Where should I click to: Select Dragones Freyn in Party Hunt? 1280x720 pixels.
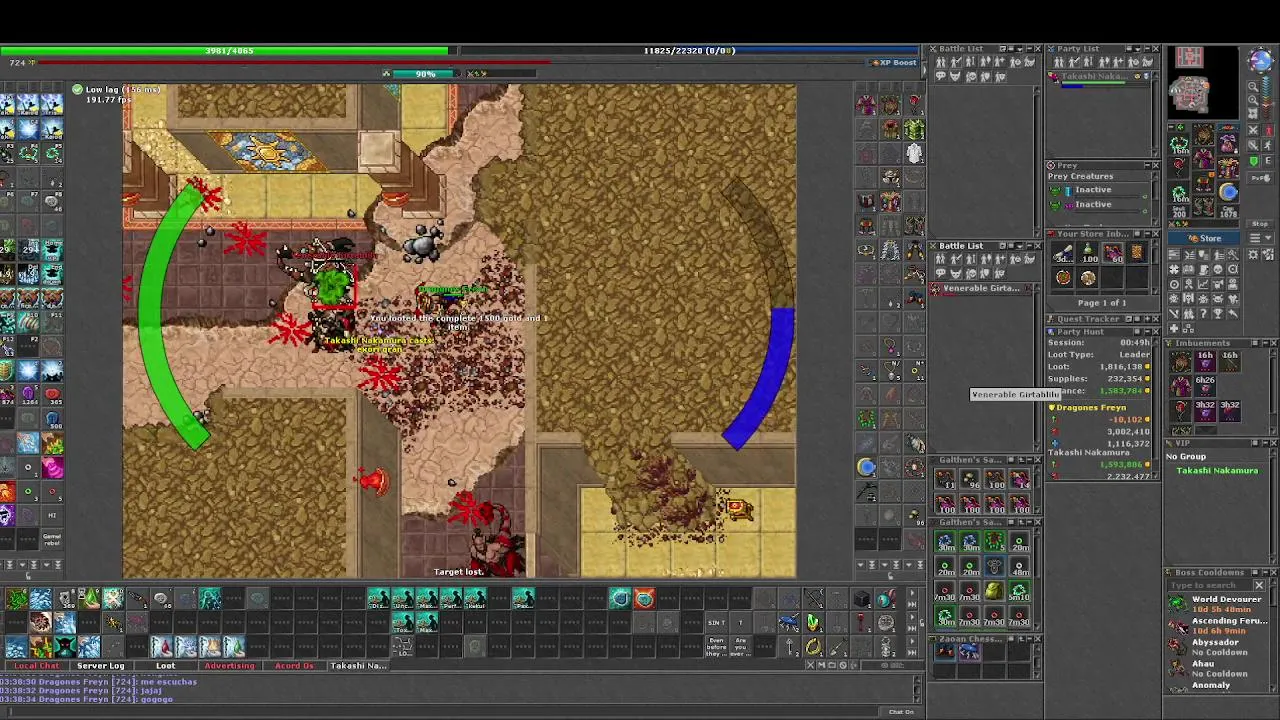point(1091,408)
